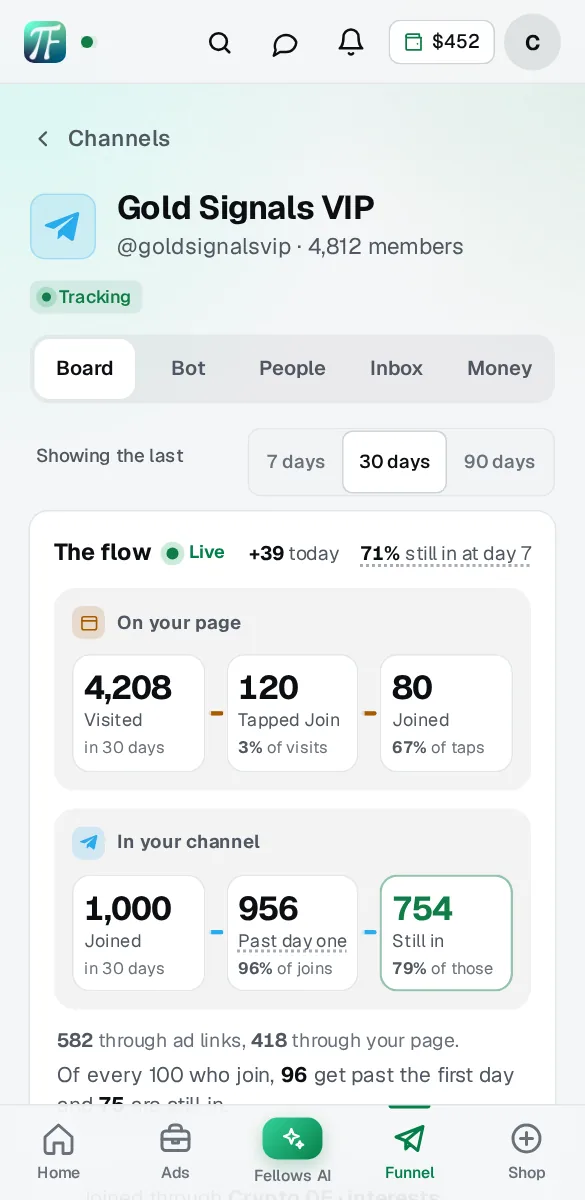Image resolution: width=585 pixels, height=1200 pixels.
Task: Open the 956 Past day one card
Action: [292, 933]
